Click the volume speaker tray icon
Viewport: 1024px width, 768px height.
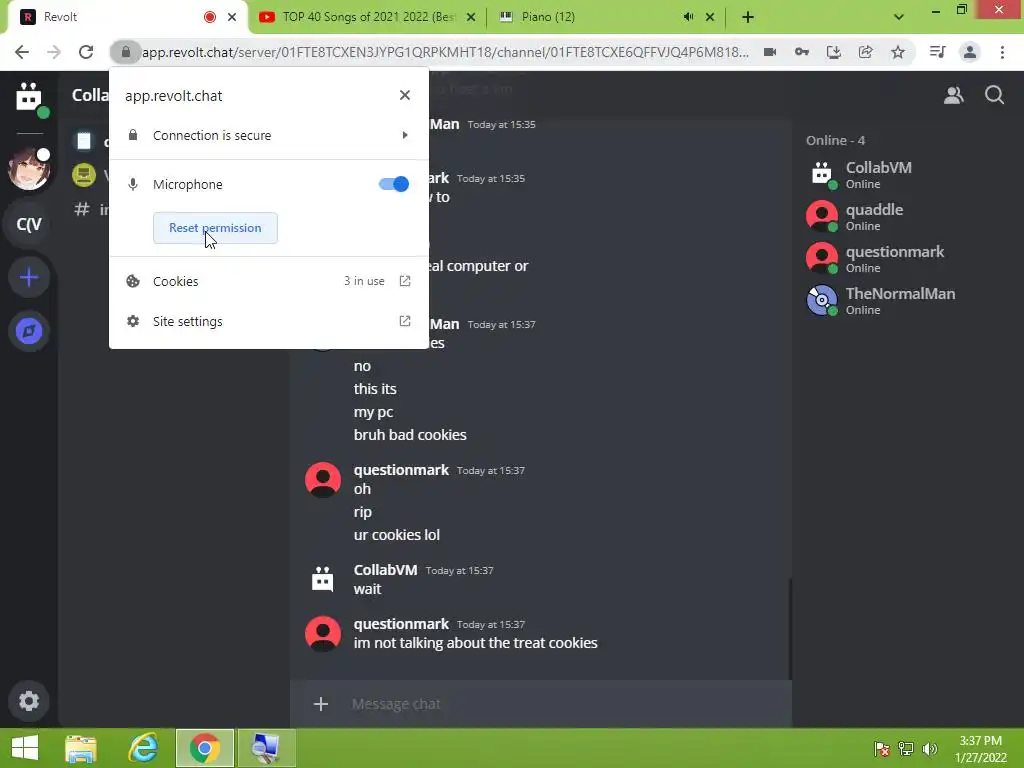[930, 748]
